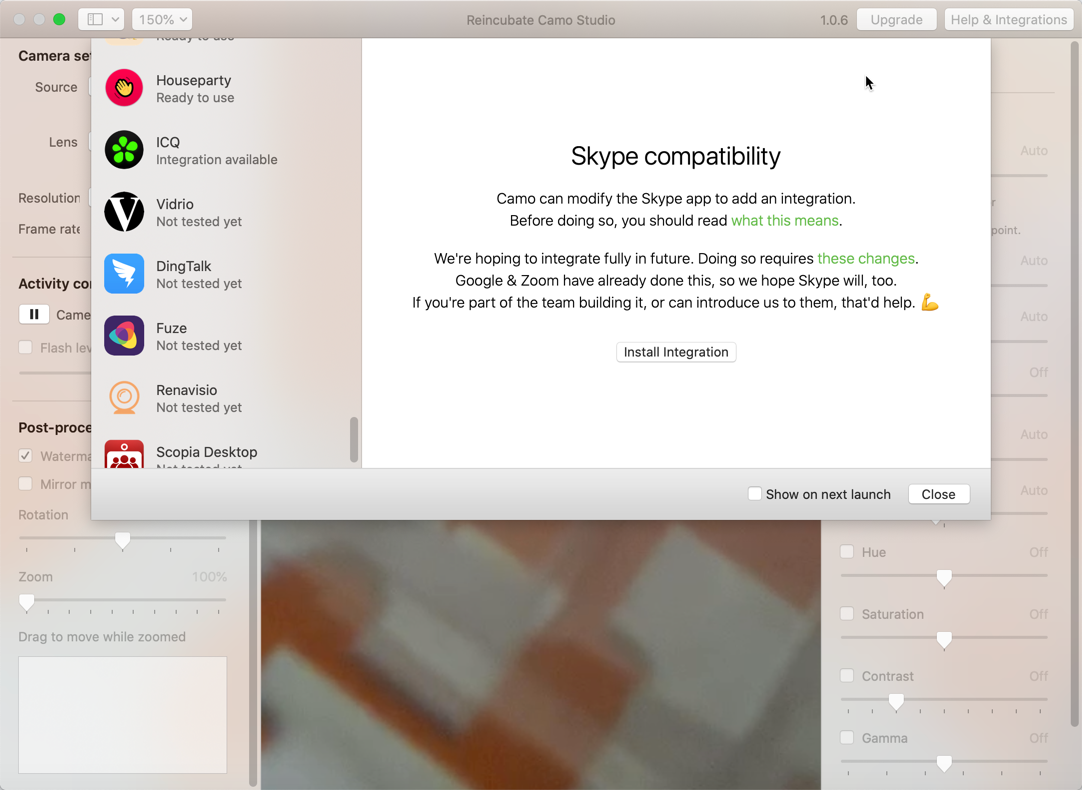This screenshot has height=790, width=1082.
Task: Enable the Contrast checkbox
Action: (x=847, y=675)
